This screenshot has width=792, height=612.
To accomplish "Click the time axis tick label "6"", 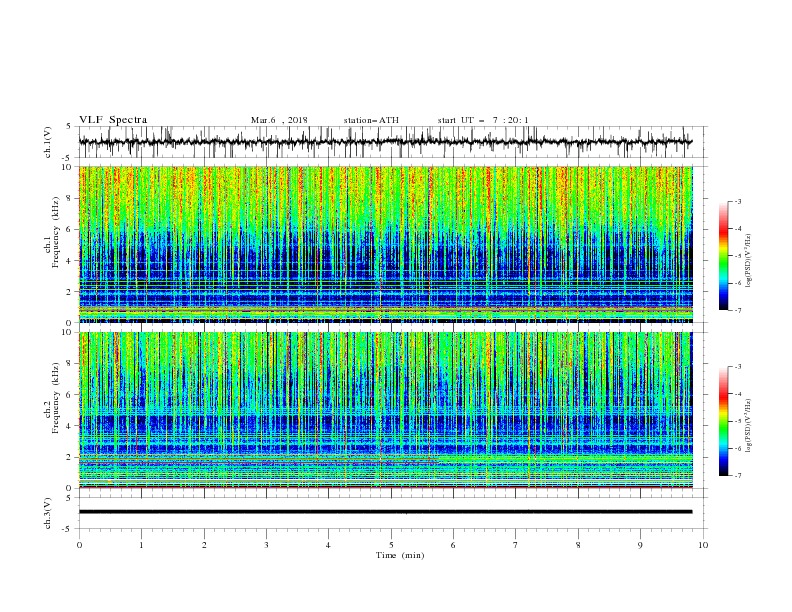I will tap(453, 545).
